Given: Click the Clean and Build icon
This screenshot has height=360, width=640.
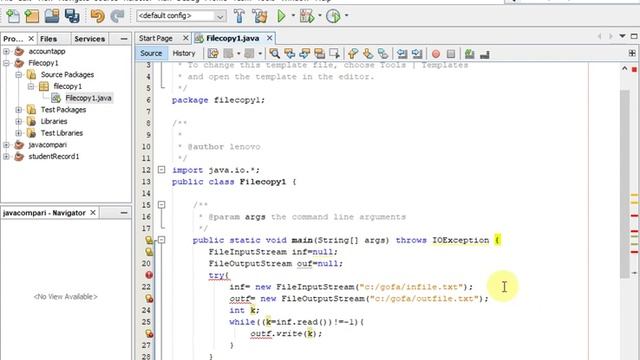Looking at the screenshot, I should tap(260, 16).
